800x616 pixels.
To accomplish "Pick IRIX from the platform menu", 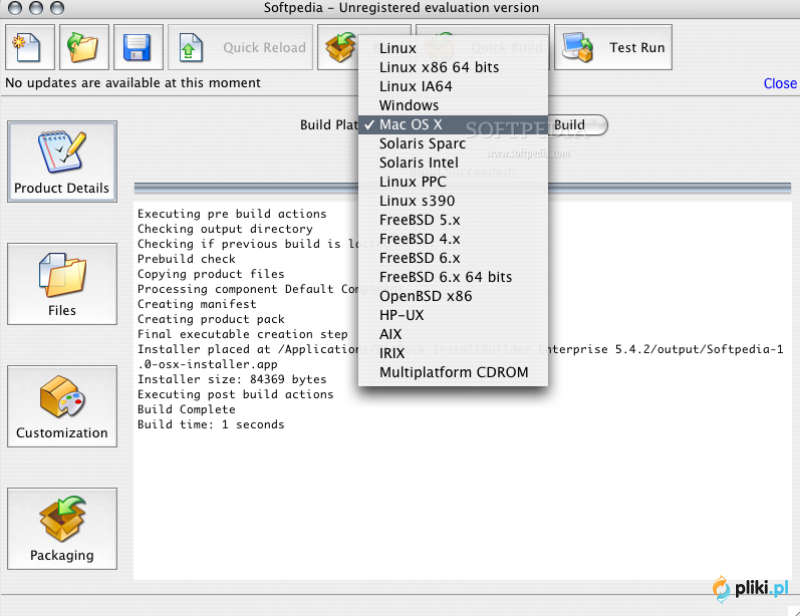I will click(453, 353).
